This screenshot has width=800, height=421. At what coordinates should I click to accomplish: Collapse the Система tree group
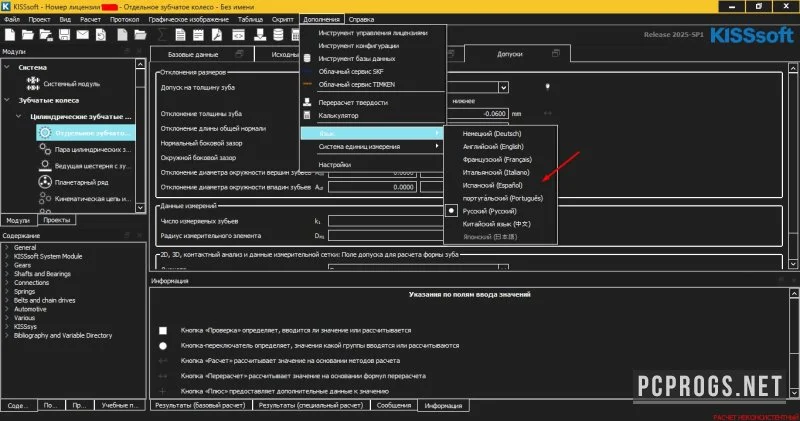[7, 67]
